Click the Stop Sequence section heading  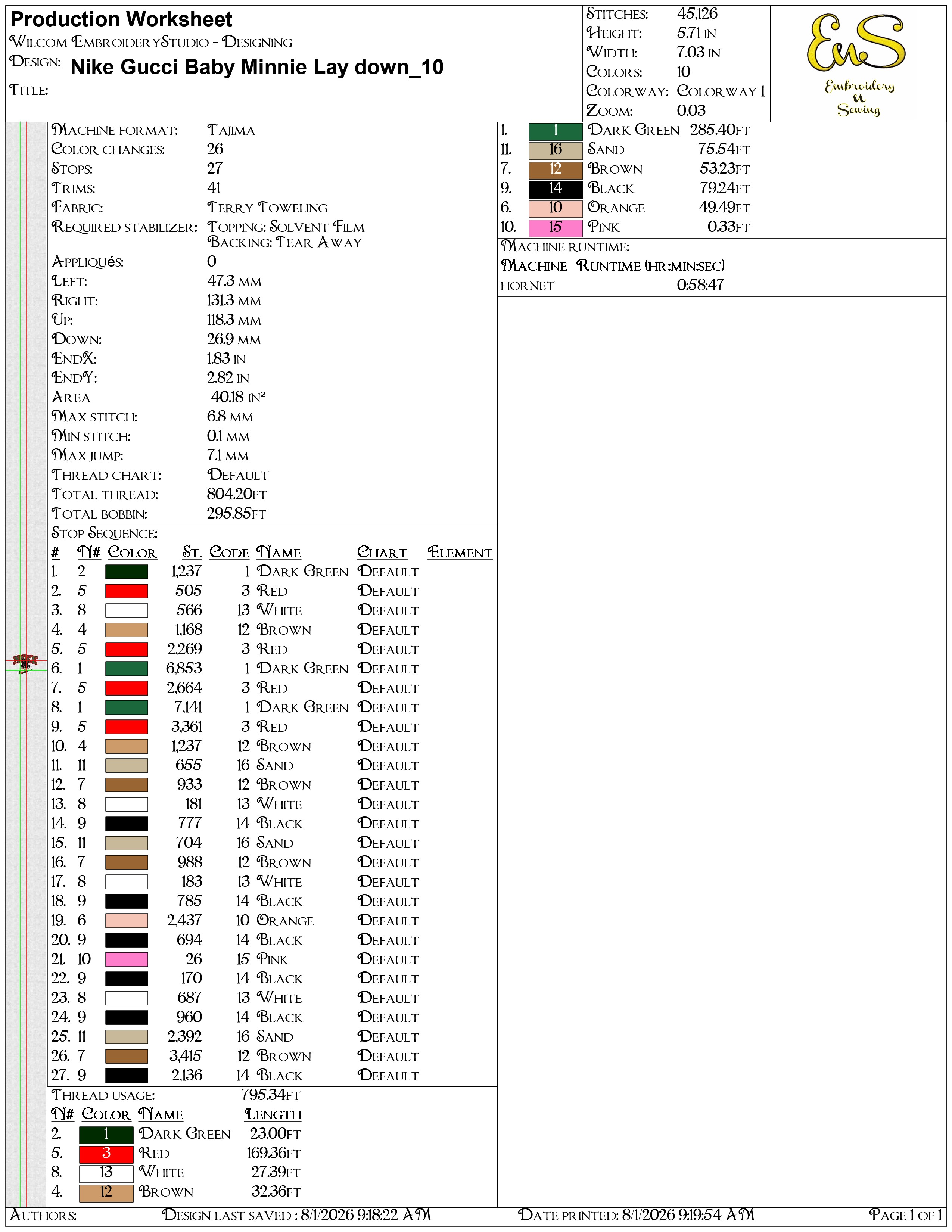(104, 533)
